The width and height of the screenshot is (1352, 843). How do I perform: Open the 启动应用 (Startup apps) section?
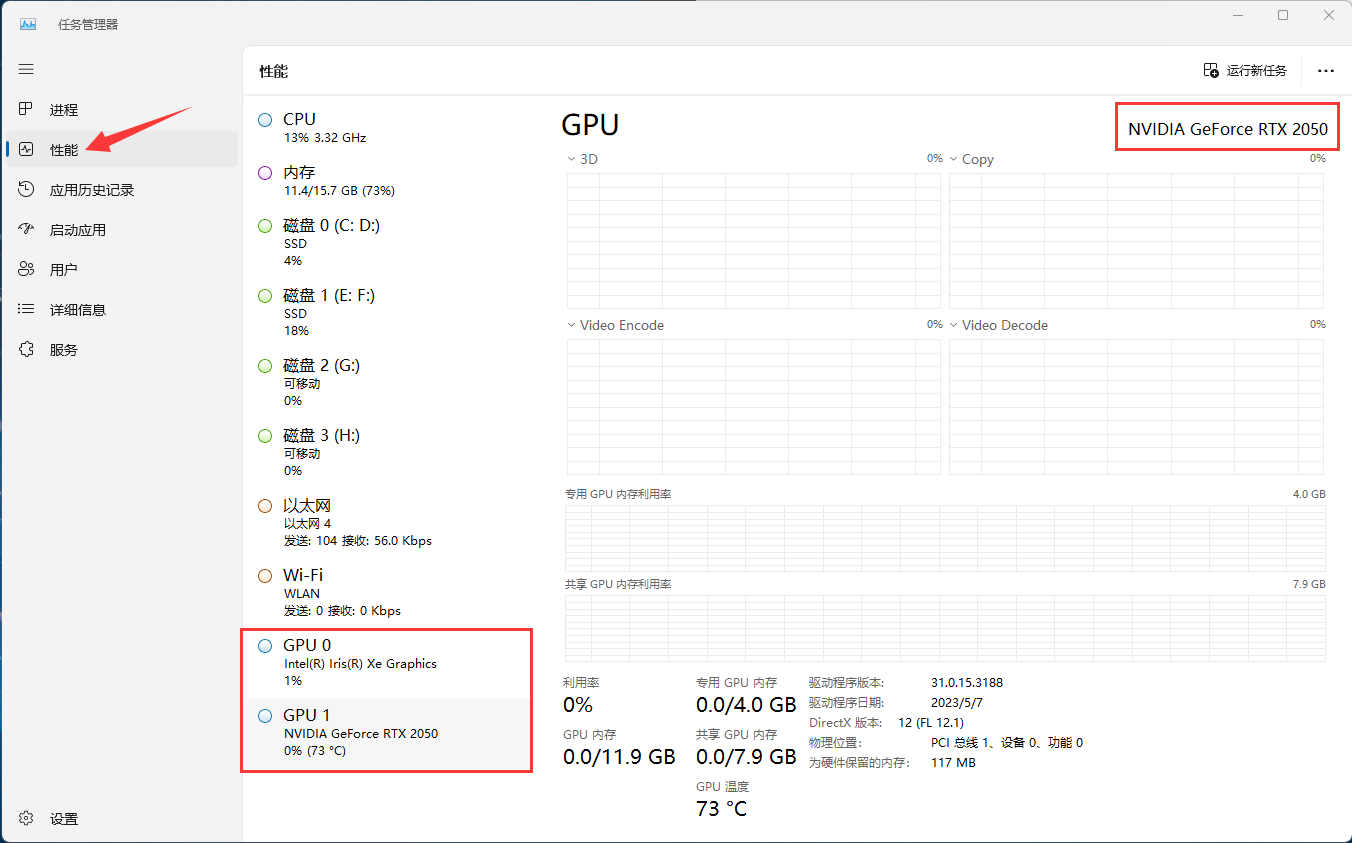pyautogui.click(x=75, y=229)
